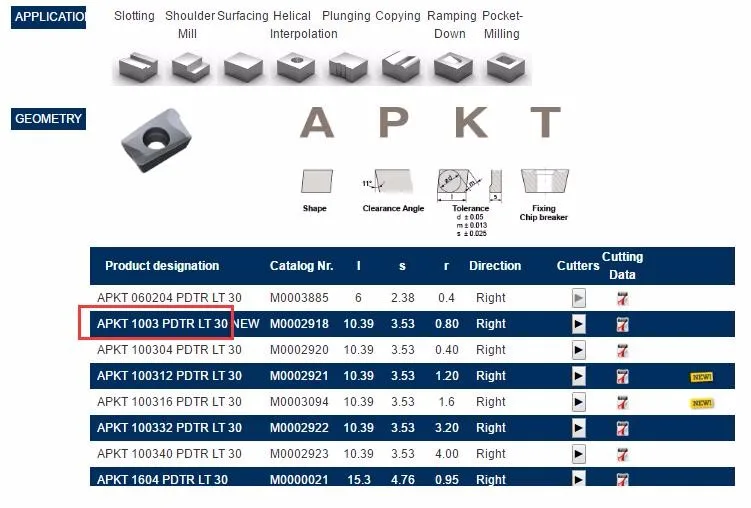Open cutters for APKT 100312 PDTR LT 30
The width and height of the screenshot is (751, 508).
579,376
